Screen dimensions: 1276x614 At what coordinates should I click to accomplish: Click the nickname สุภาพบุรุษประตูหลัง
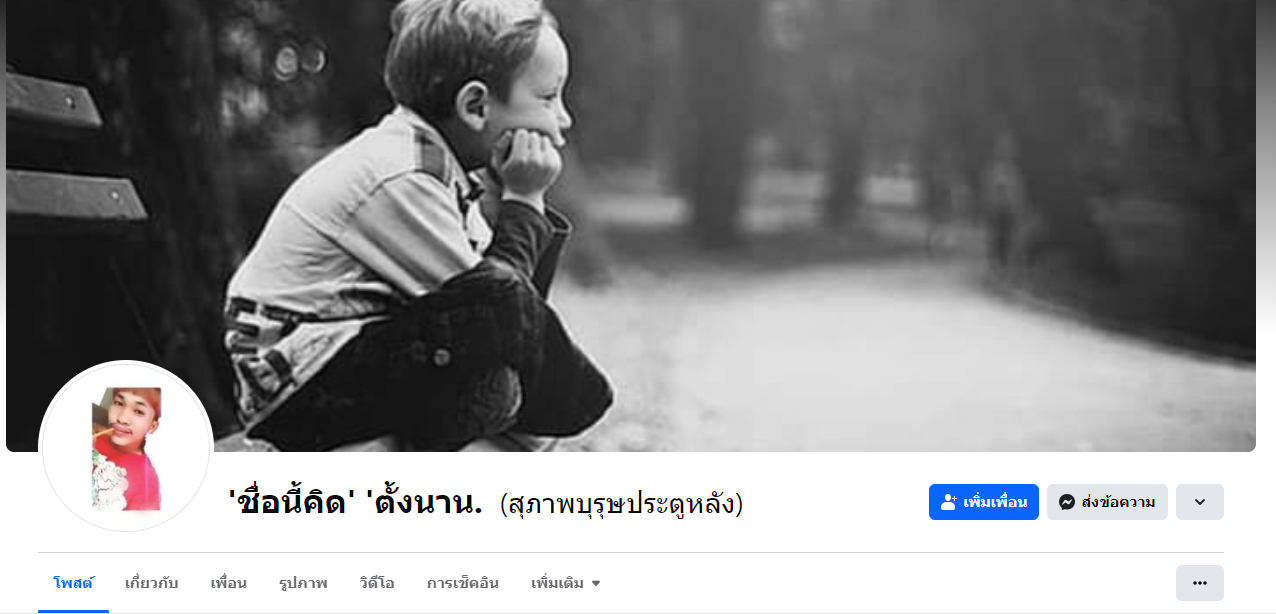621,503
